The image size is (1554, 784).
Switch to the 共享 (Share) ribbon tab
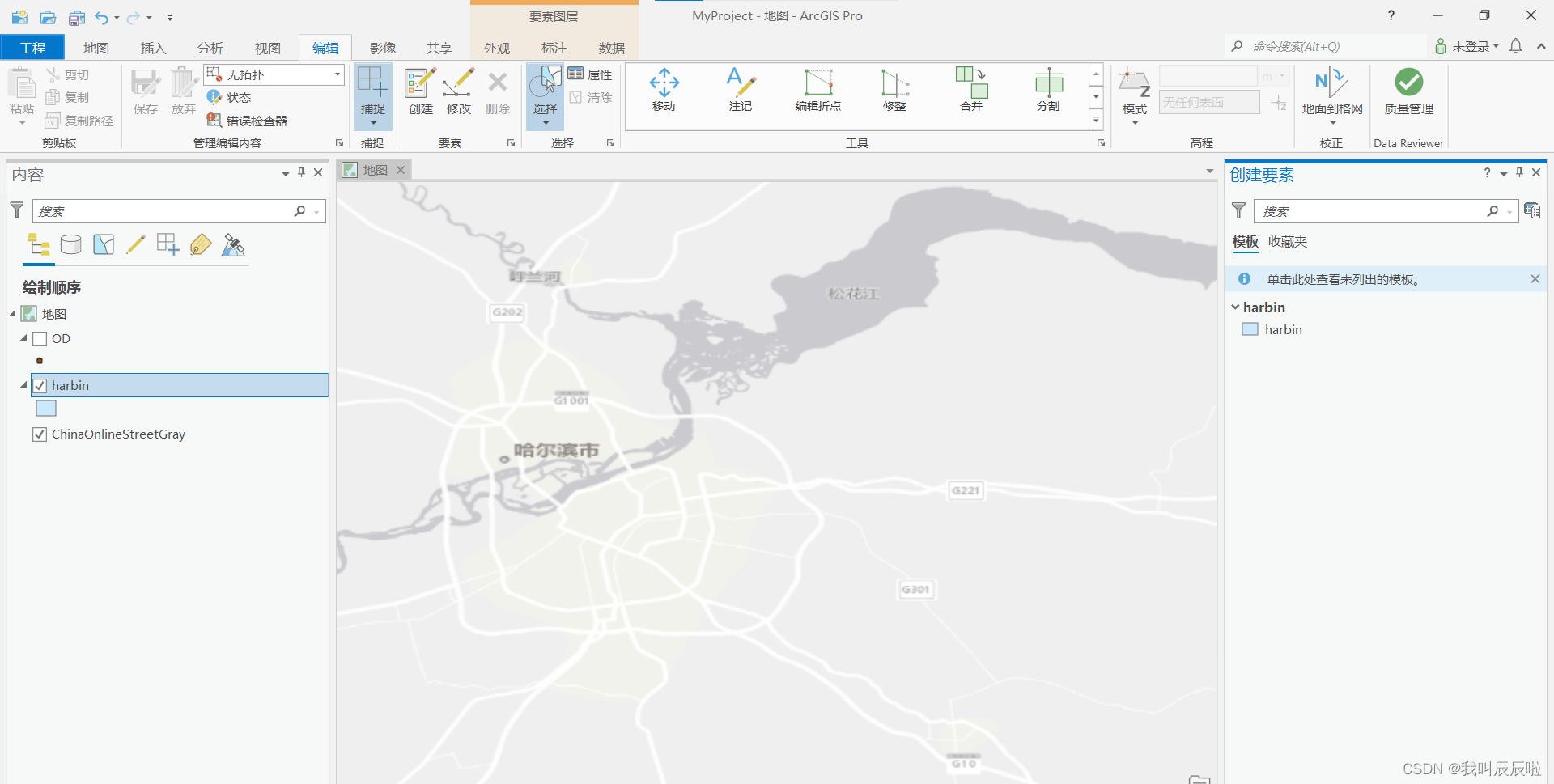point(439,48)
